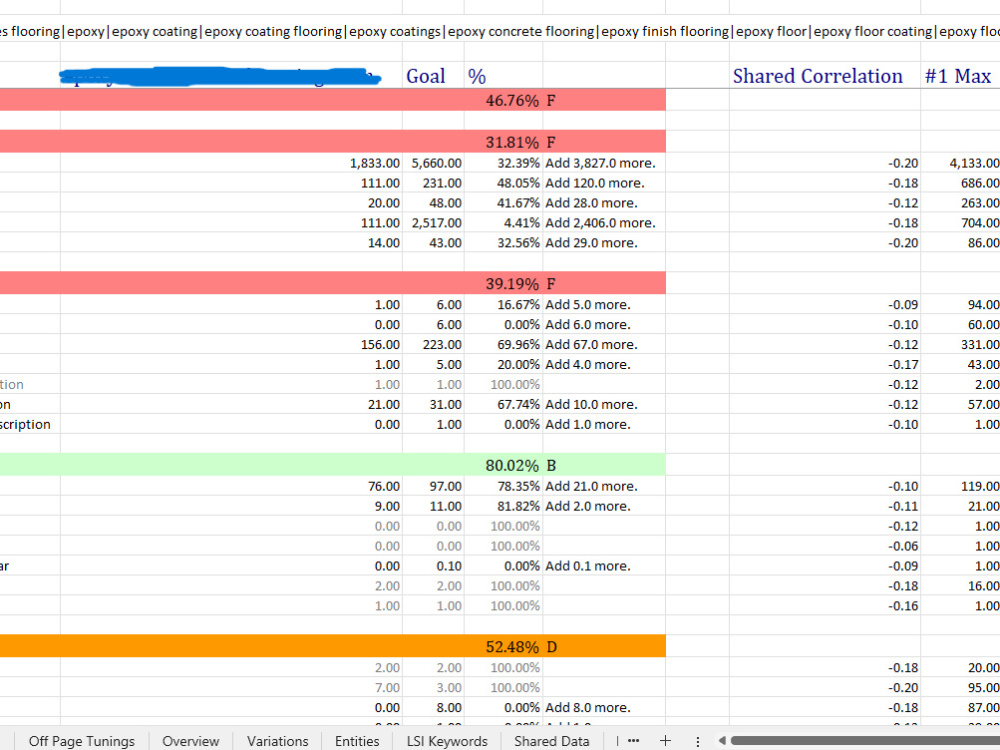Click the horizontal scrollbar's left arrow
Image resolution: width=1000 pixels, height=750 pixels.
[722, 740]
